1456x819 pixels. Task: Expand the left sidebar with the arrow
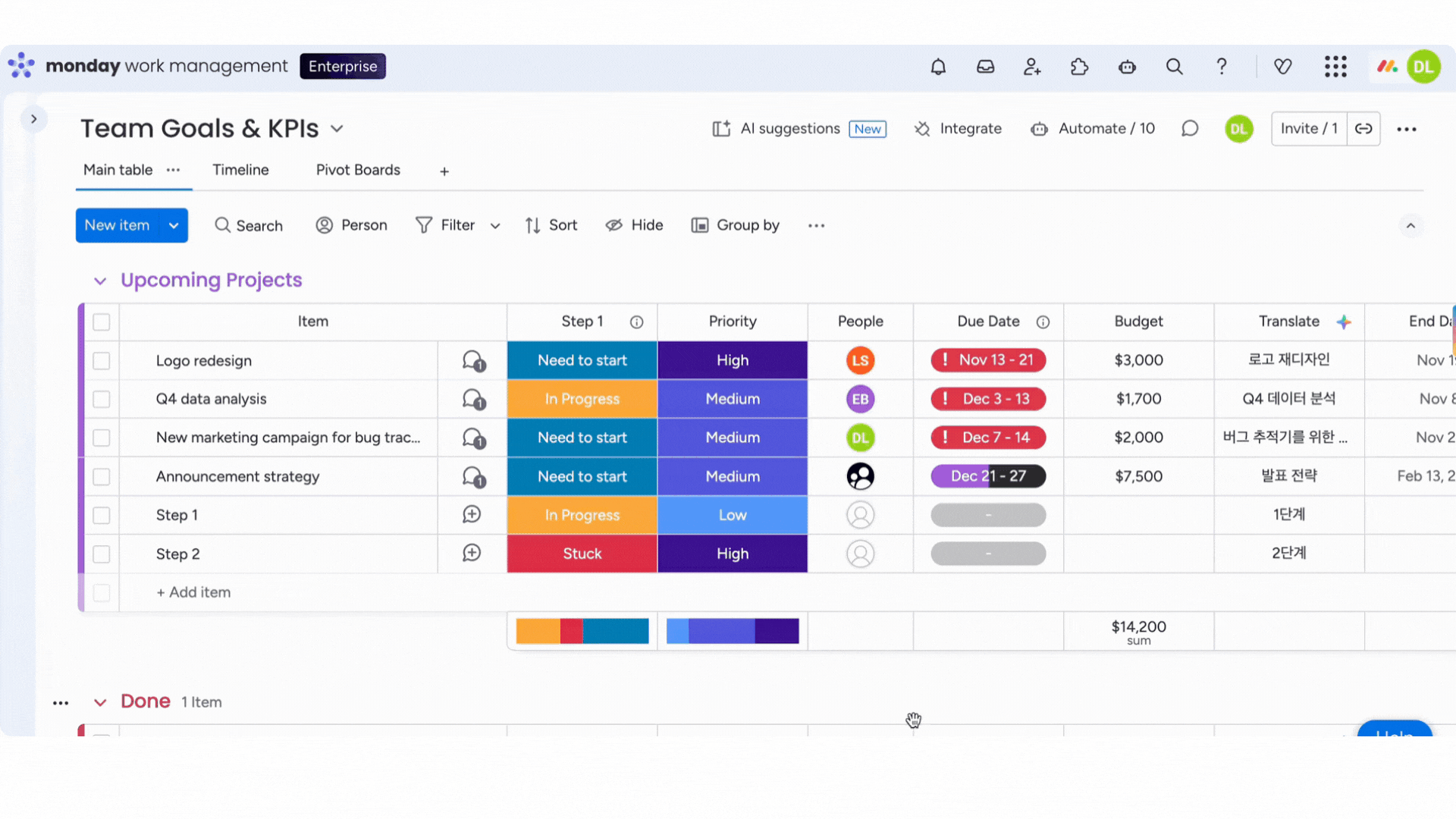[x=33, y=119]
